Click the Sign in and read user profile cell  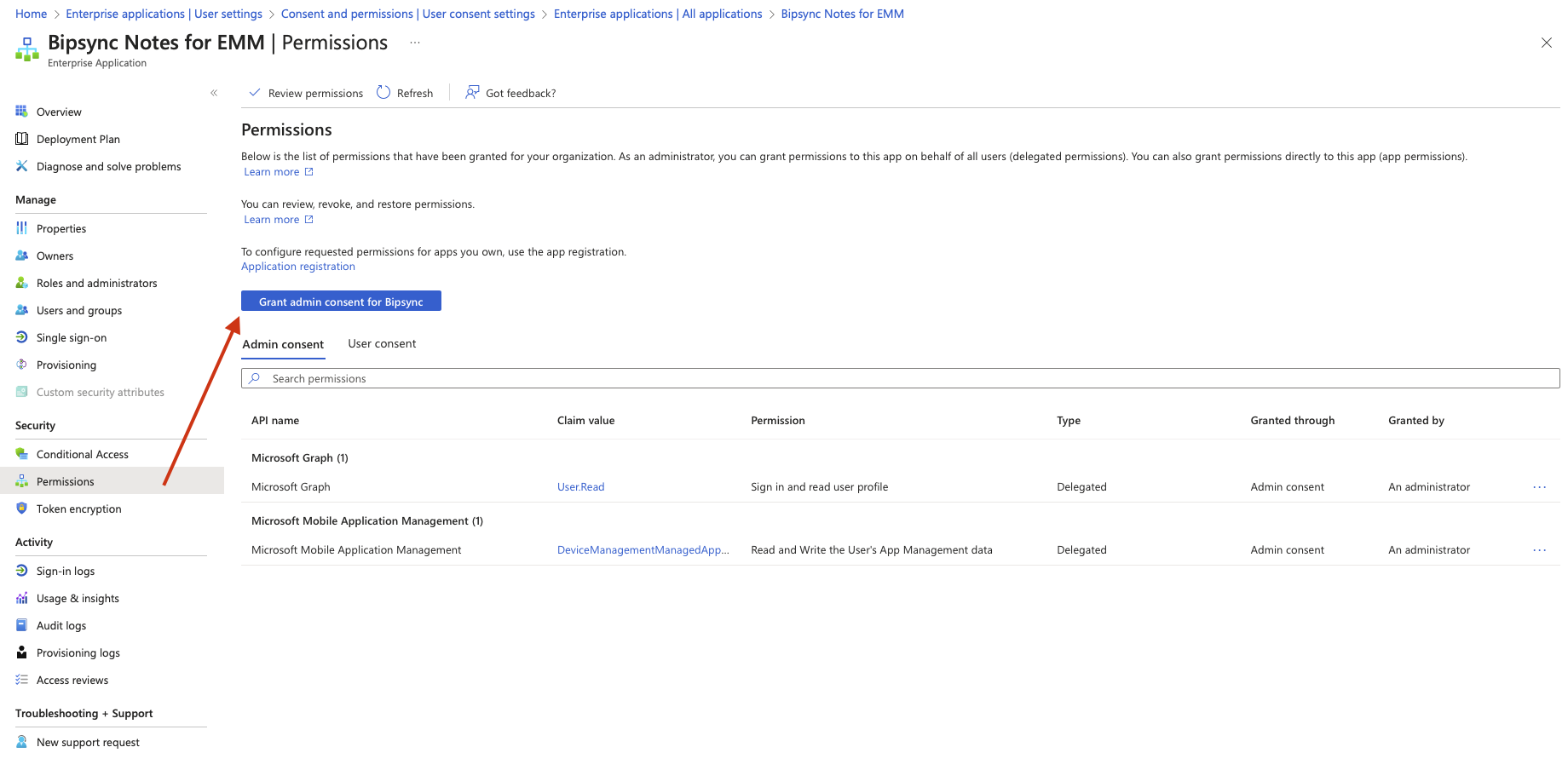(820, 487)
